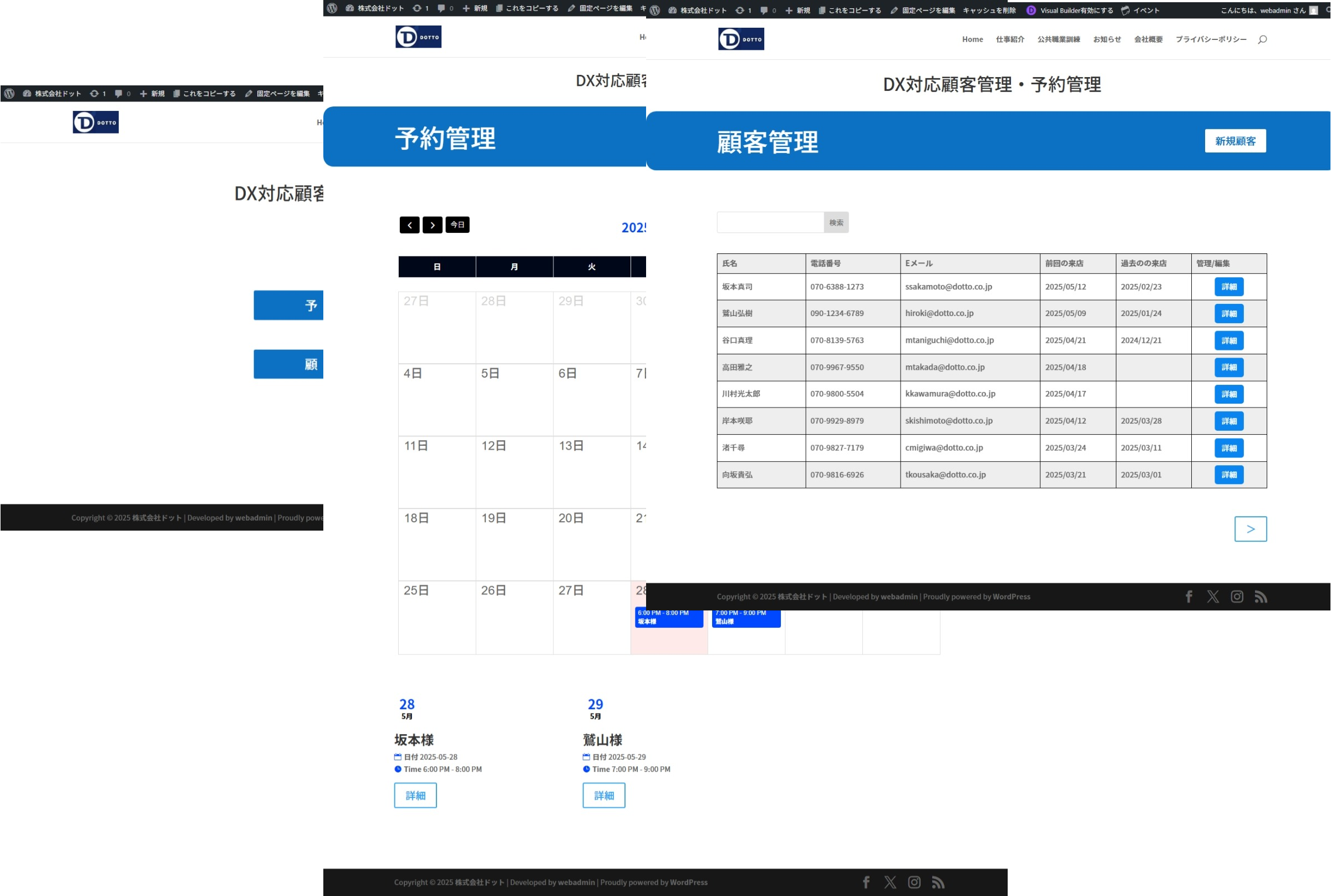Image resolution: width=1331 pixels, height=896 pixels.
Task: Click the DOTTO logo on customer management page
Action: click(x=741, y=39)
